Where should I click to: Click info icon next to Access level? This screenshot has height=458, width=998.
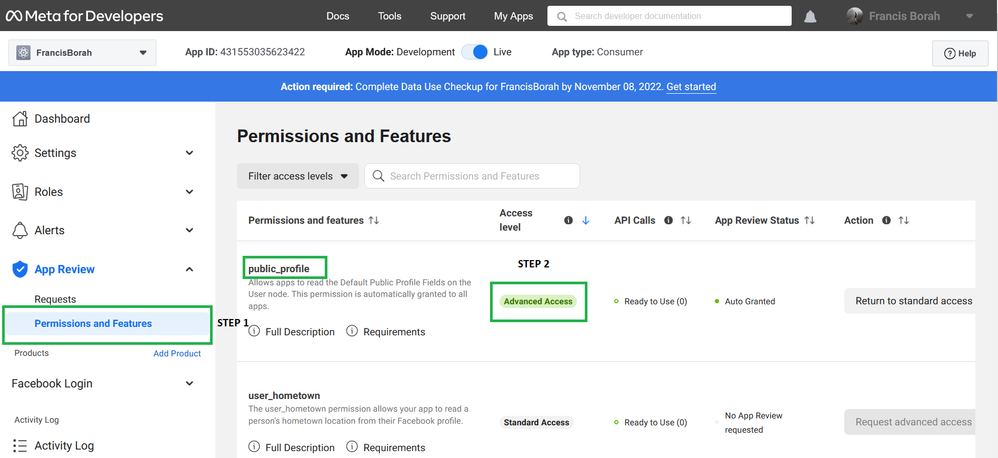[x=568, y=220]
